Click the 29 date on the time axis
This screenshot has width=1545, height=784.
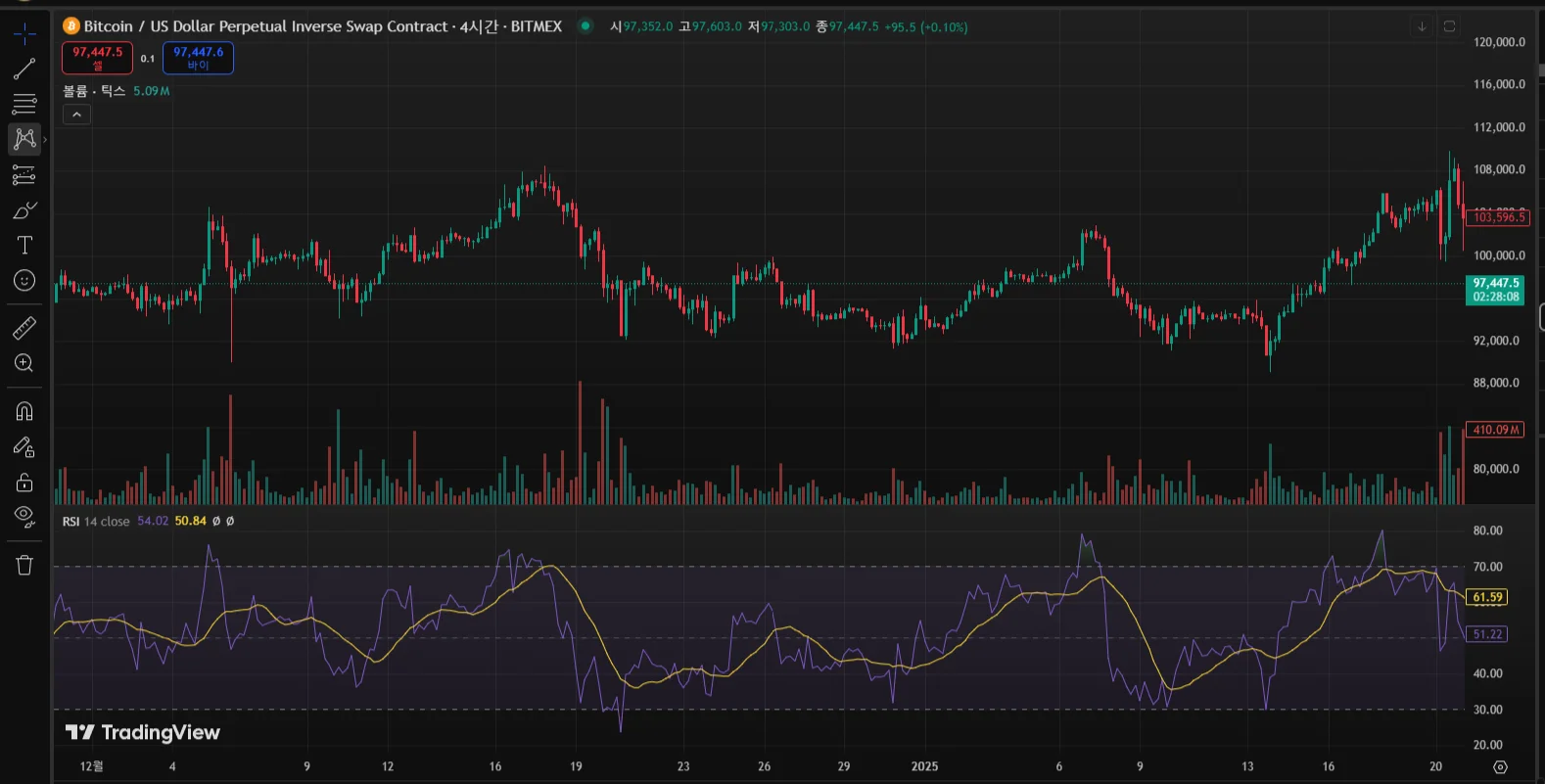point(844,766)
